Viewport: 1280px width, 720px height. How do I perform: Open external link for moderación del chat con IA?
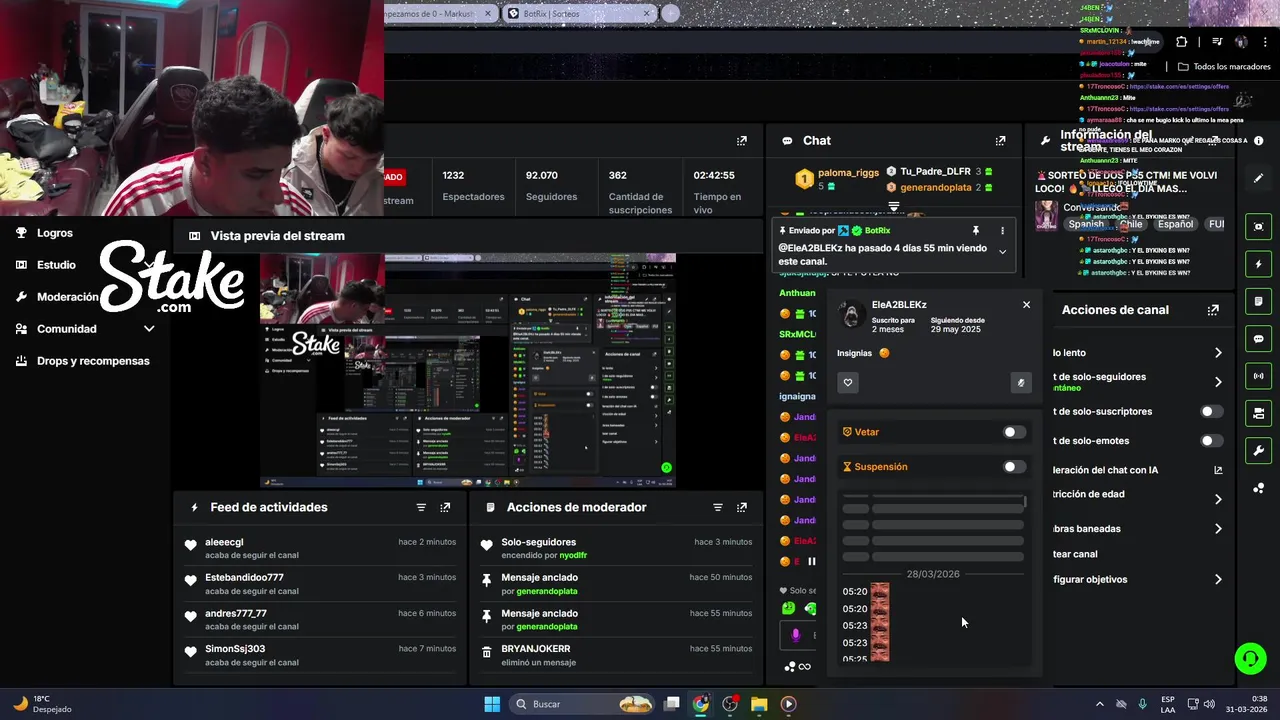(1218, 470)
